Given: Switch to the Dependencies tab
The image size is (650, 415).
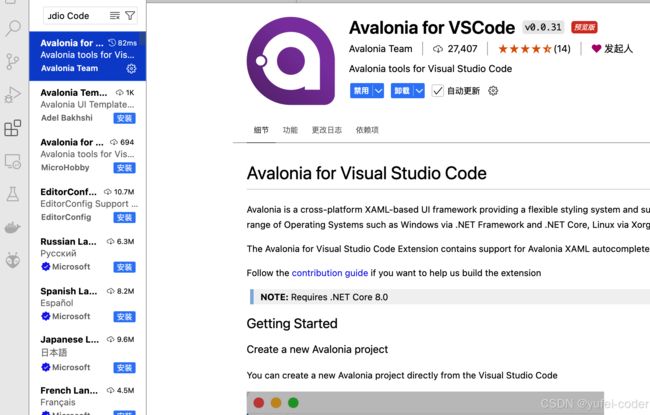Looking at the screenshot, I should [x=367, y=130].
